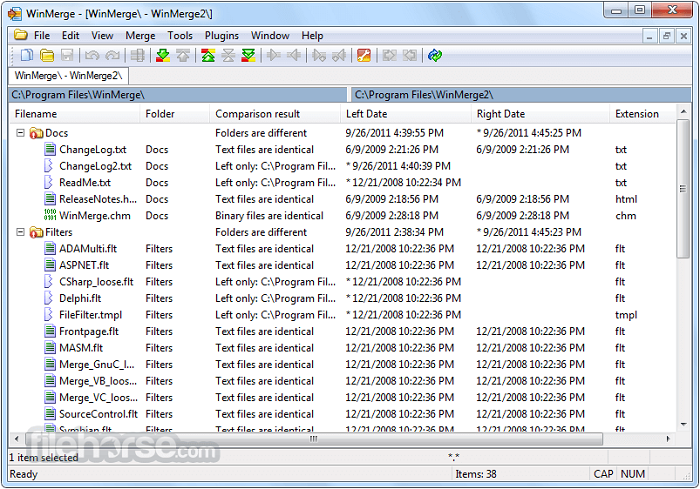The width and height of the screenshot is (700, 489).
Task: Click the Options wrench toolbar icon
Action: pos(364,55)
